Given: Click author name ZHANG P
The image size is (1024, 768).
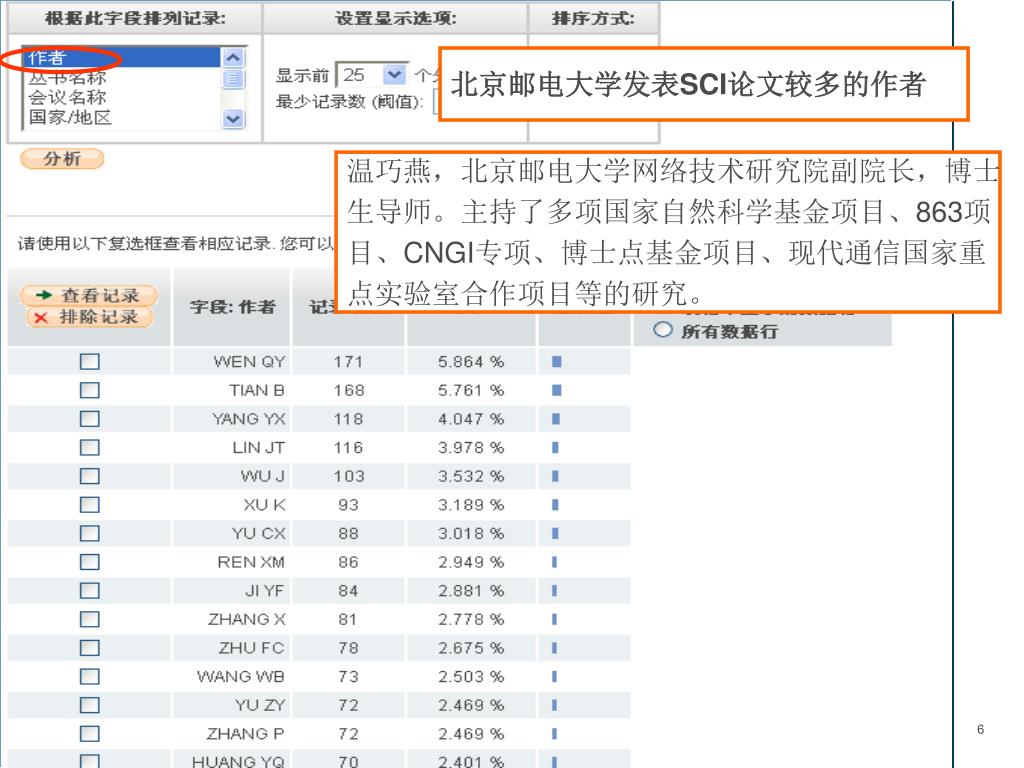Looking at the screenshot, I should 246,734.
